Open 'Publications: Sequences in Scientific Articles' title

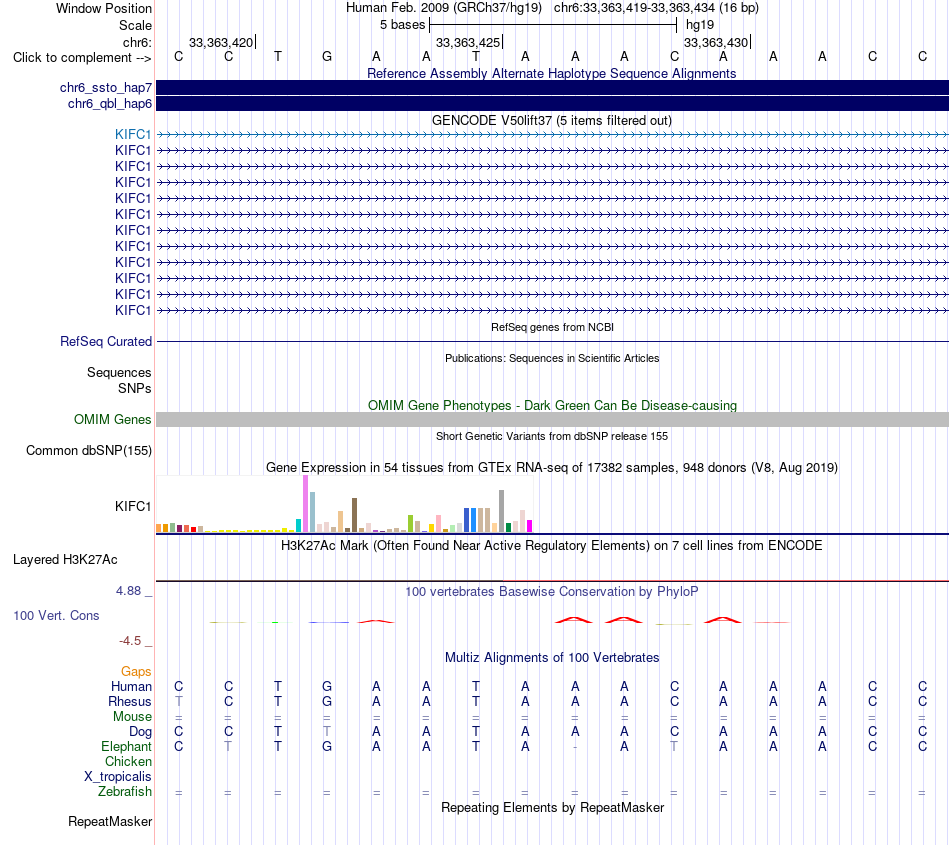[x=552, y=358]
